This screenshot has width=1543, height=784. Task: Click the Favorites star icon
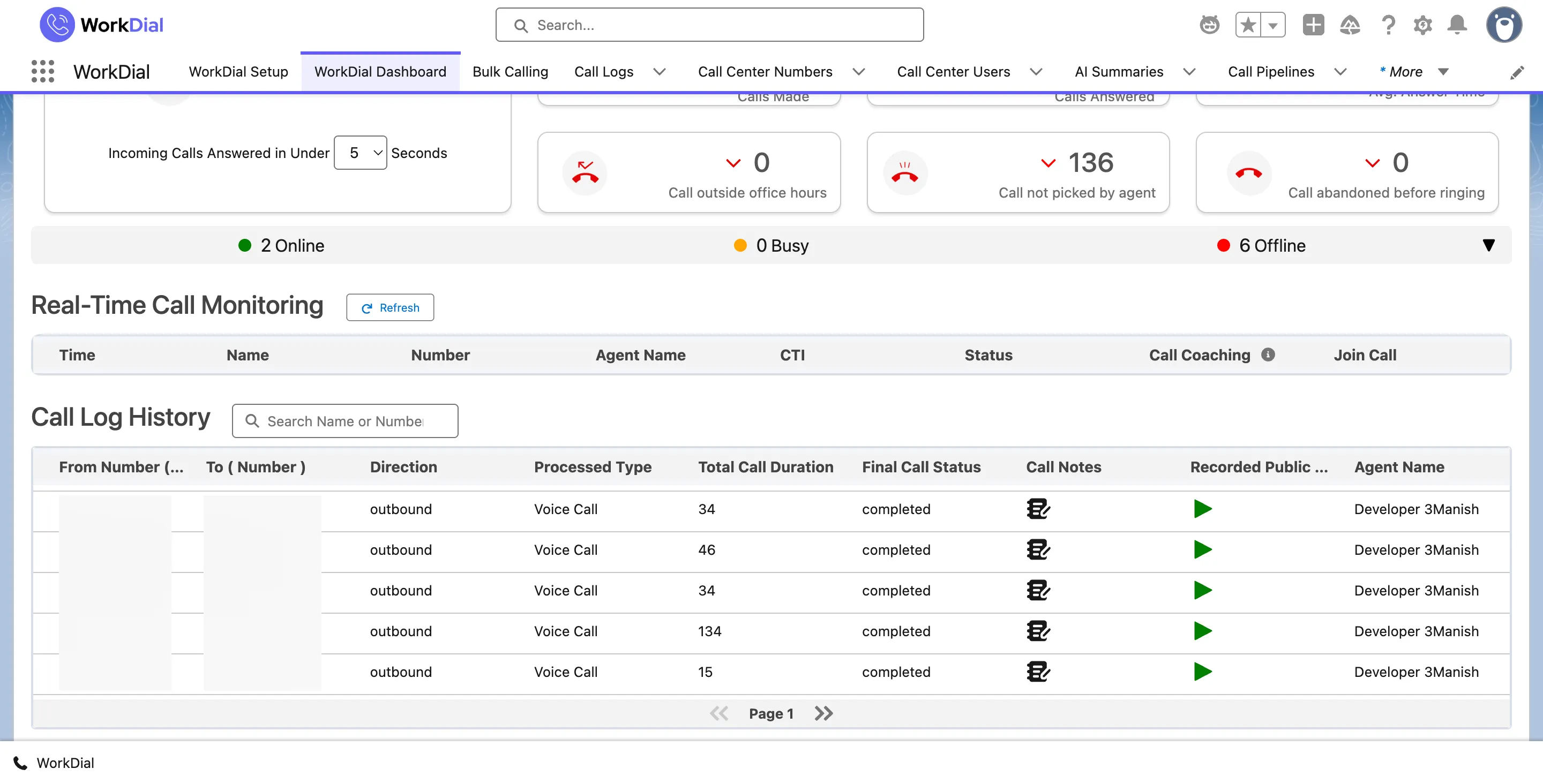1248,25
